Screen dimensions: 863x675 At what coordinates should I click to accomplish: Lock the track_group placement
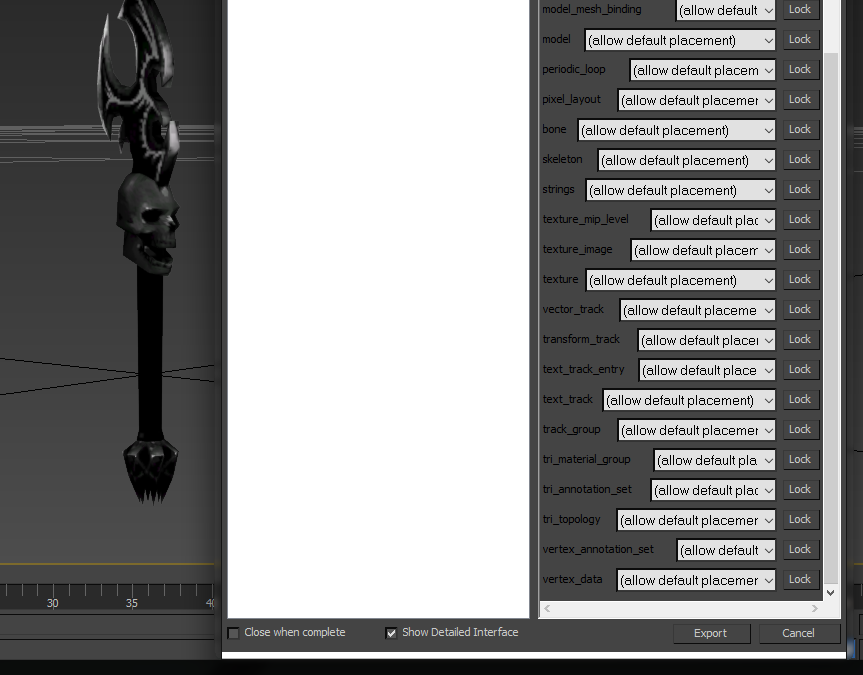[x=800, y=429]
